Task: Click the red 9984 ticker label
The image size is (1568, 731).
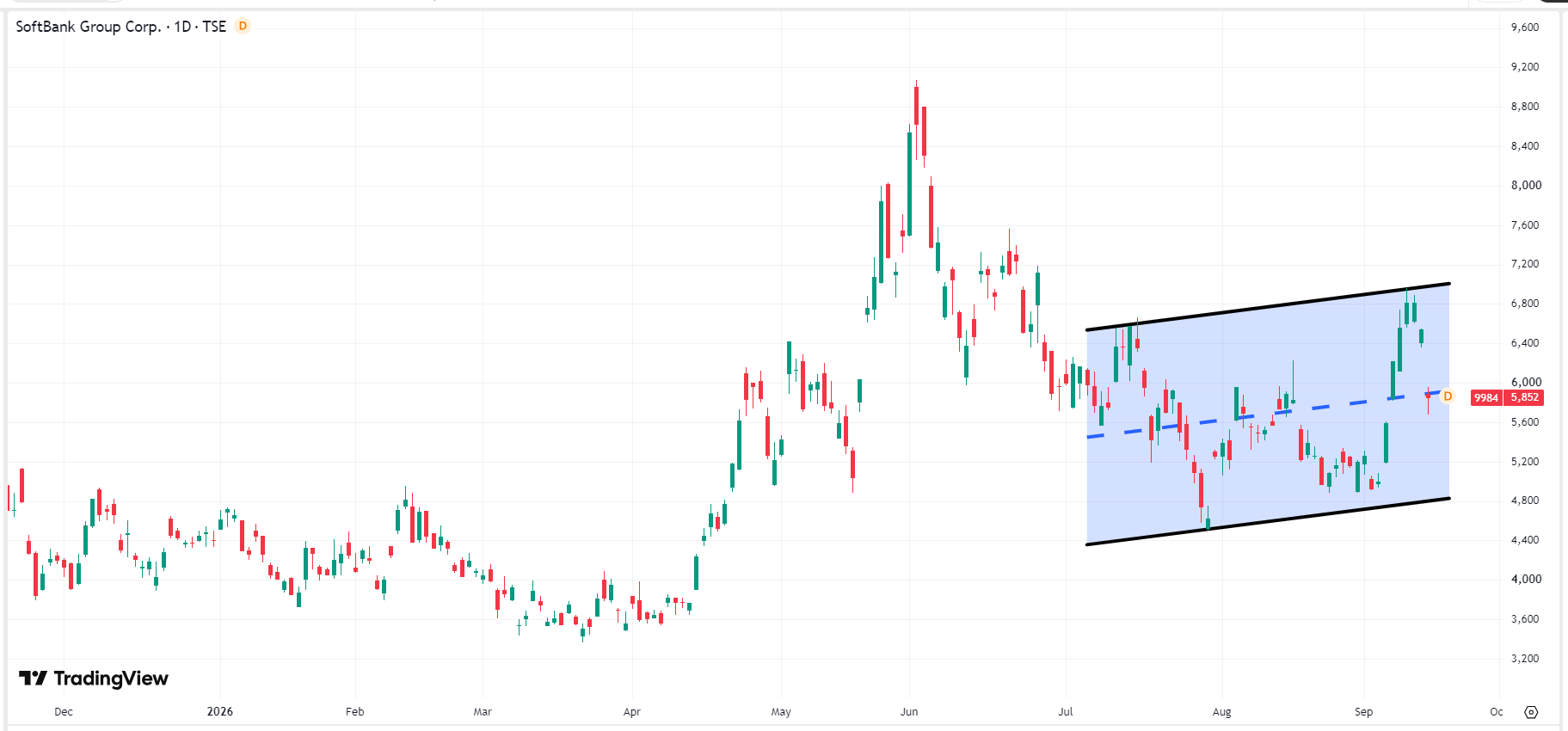Action: click(1486, 397)
